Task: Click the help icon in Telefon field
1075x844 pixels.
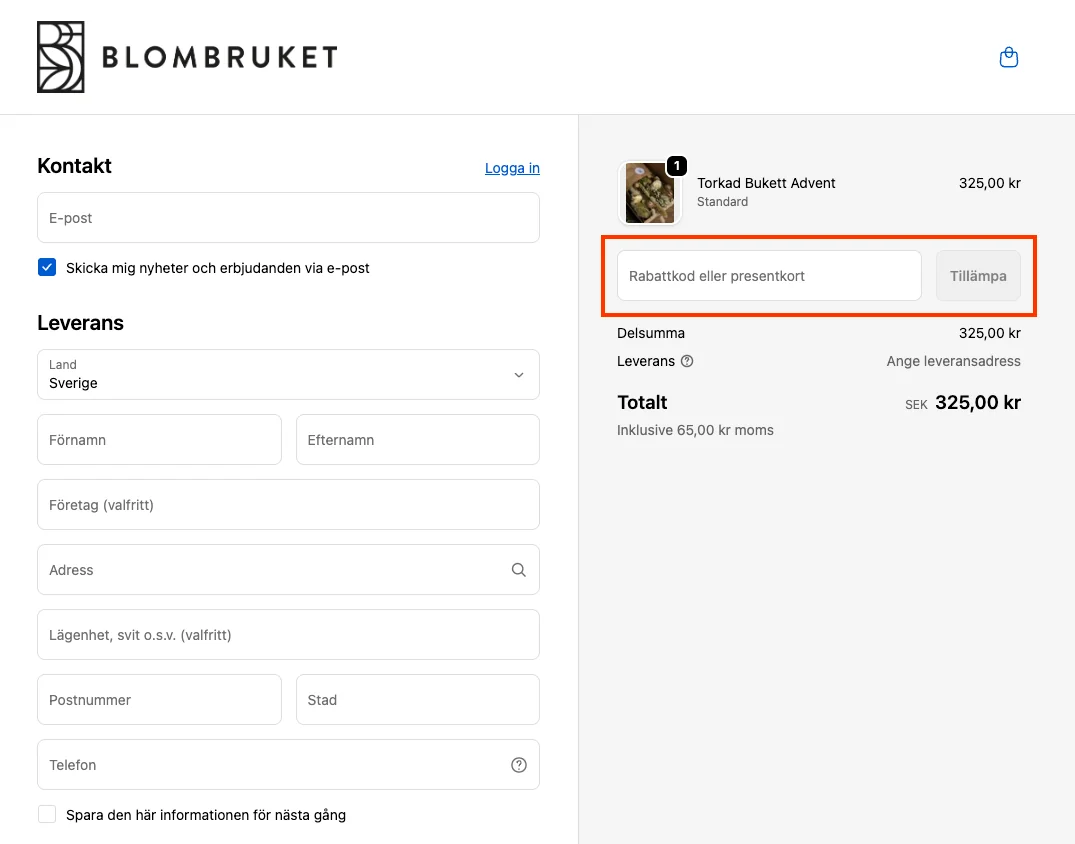Action: pyautogui.click(x=518, y=765)
